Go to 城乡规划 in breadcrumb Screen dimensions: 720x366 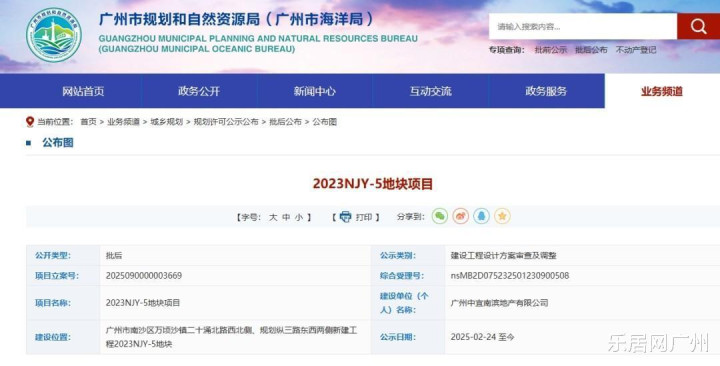click(x=166, y=122)
